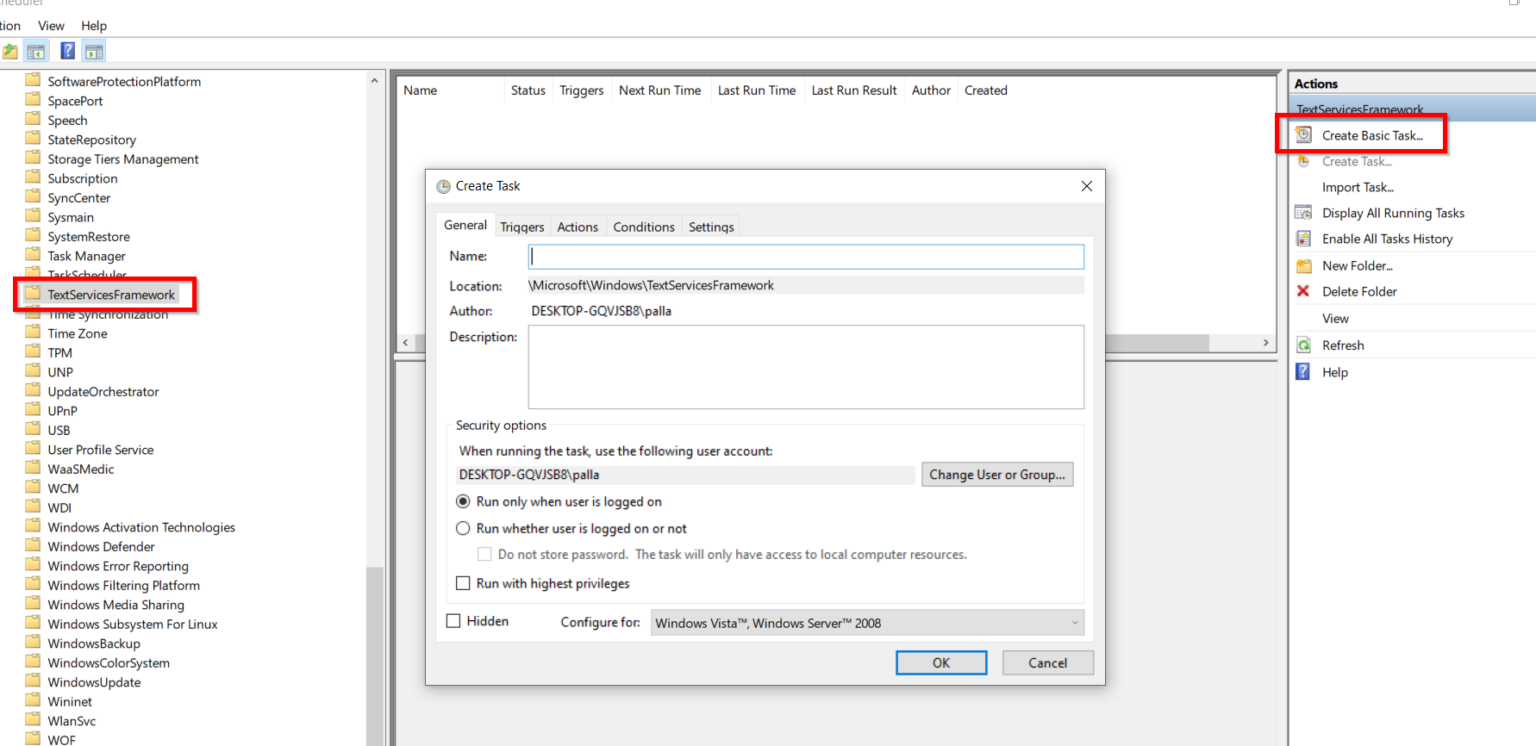The width and height of the screenshot is (1536, 746).
Task: Click OK to confirm the task
Action: (940, 662)
